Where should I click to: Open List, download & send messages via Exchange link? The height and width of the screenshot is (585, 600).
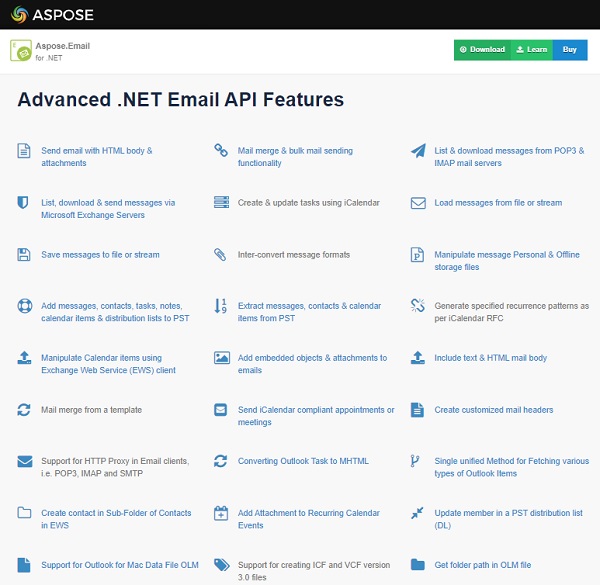pos(108,209)
